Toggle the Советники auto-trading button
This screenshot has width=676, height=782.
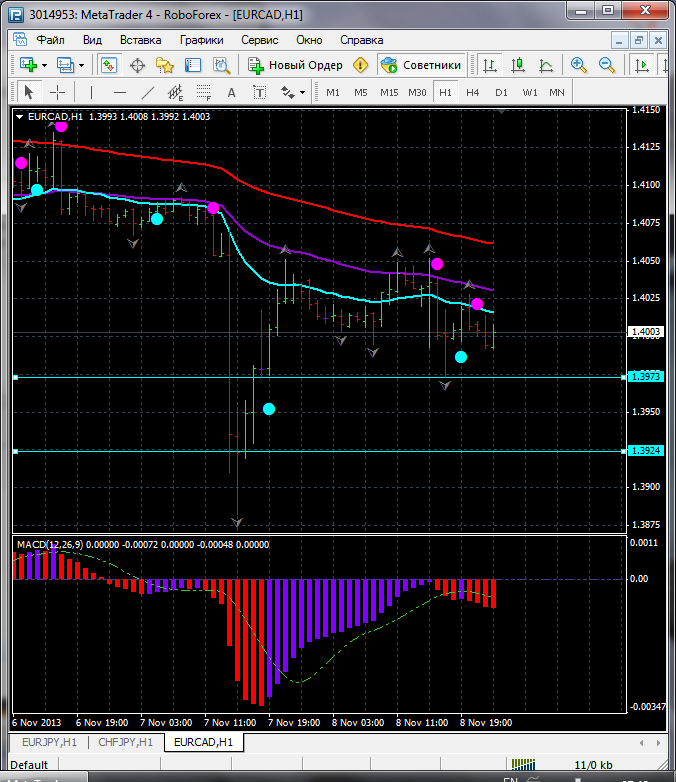tap(421, 65)
